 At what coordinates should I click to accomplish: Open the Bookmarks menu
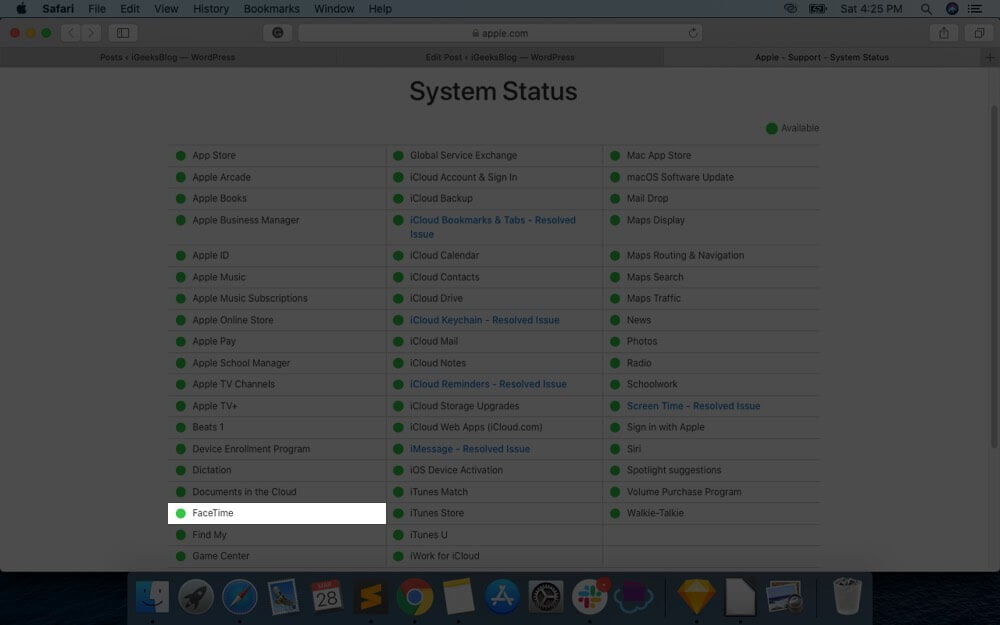pos(271,9)
